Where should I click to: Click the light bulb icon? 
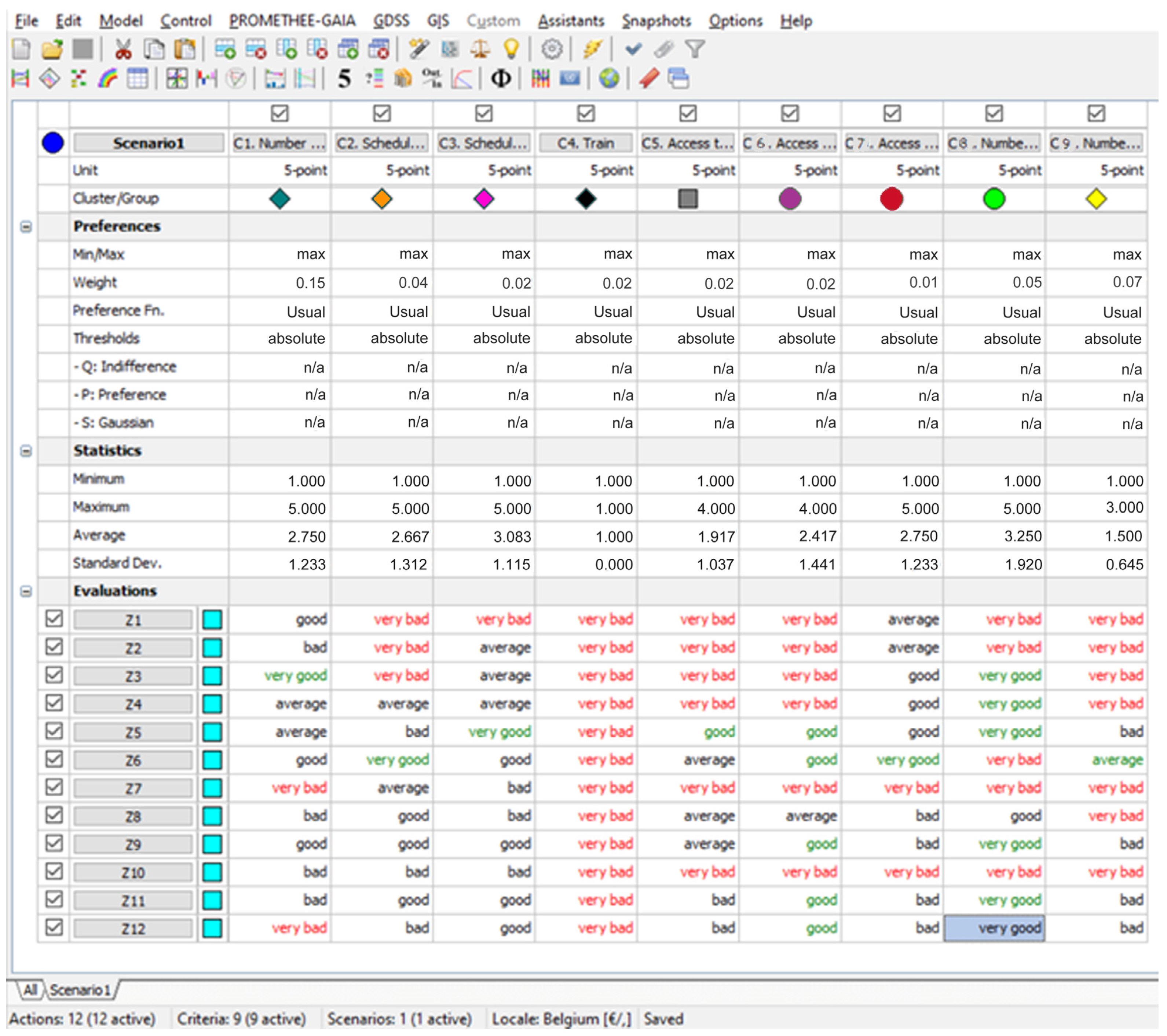point(511,50)
